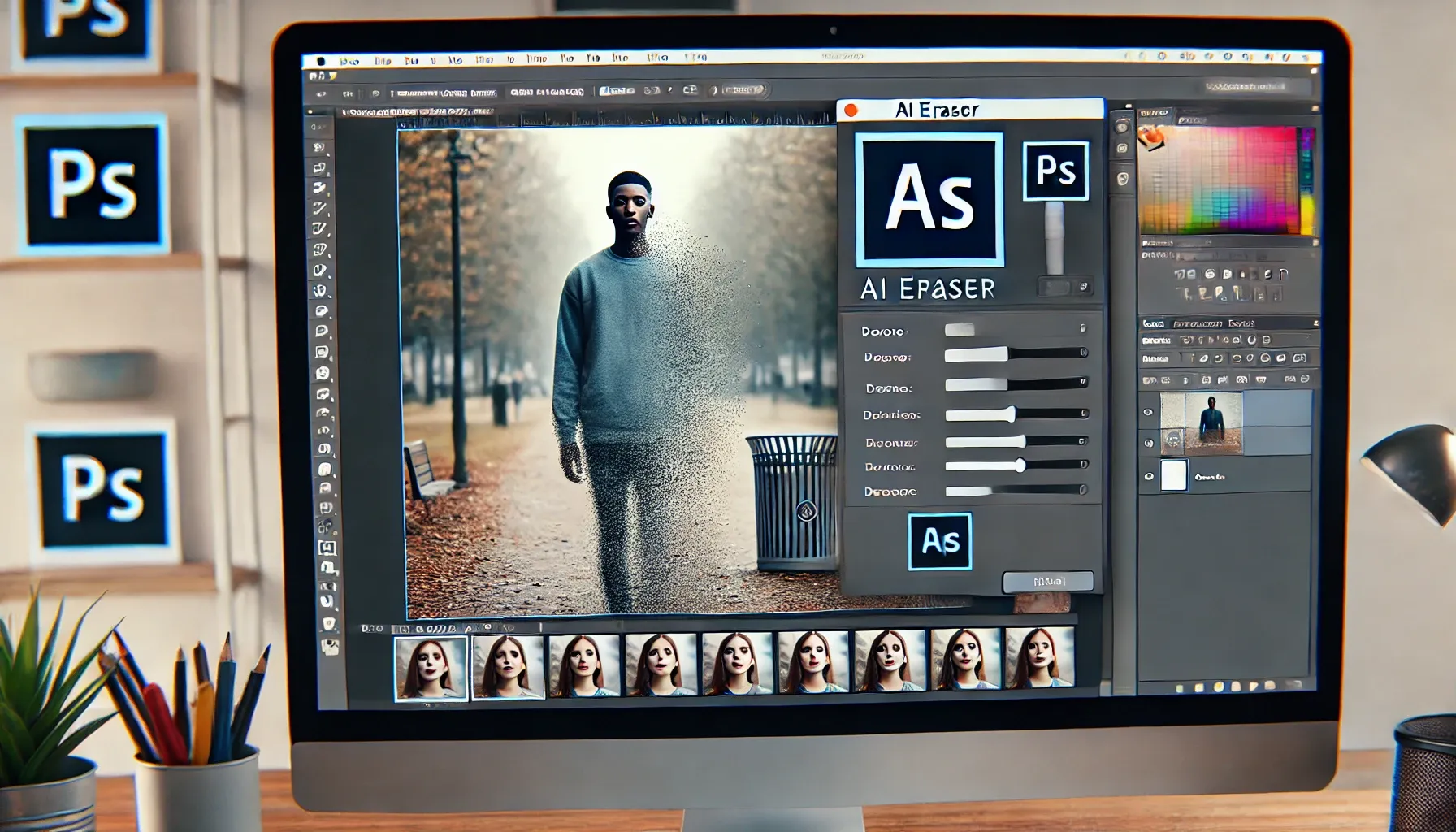Click the Ps logo in the AI Eraser panel

click(1055, 171)
